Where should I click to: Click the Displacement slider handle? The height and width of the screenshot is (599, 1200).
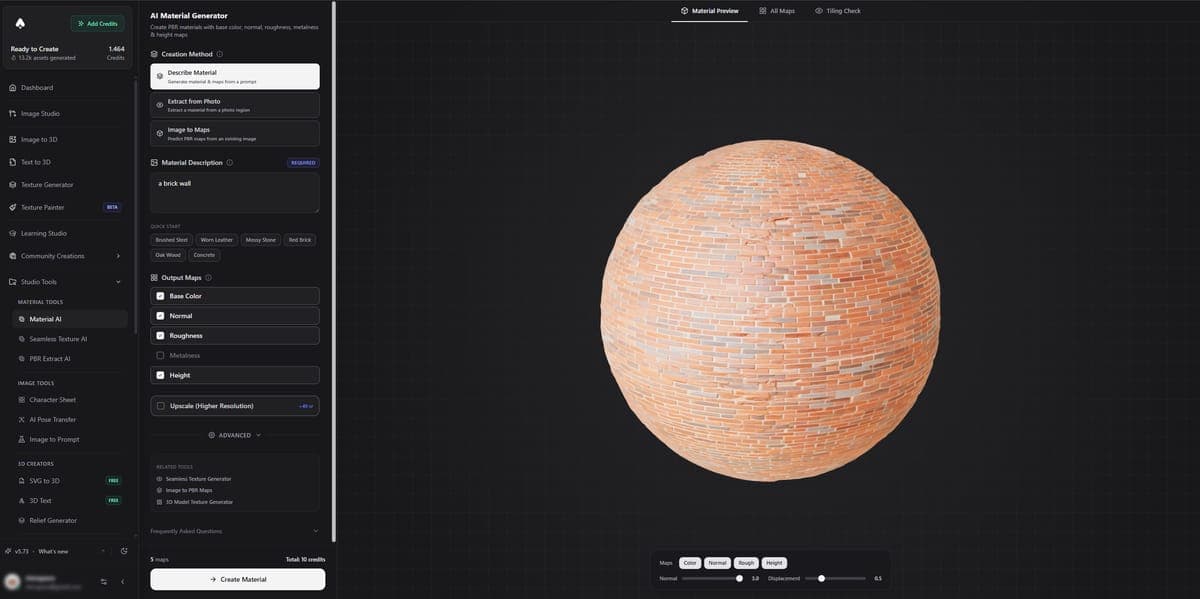[821, 578]
